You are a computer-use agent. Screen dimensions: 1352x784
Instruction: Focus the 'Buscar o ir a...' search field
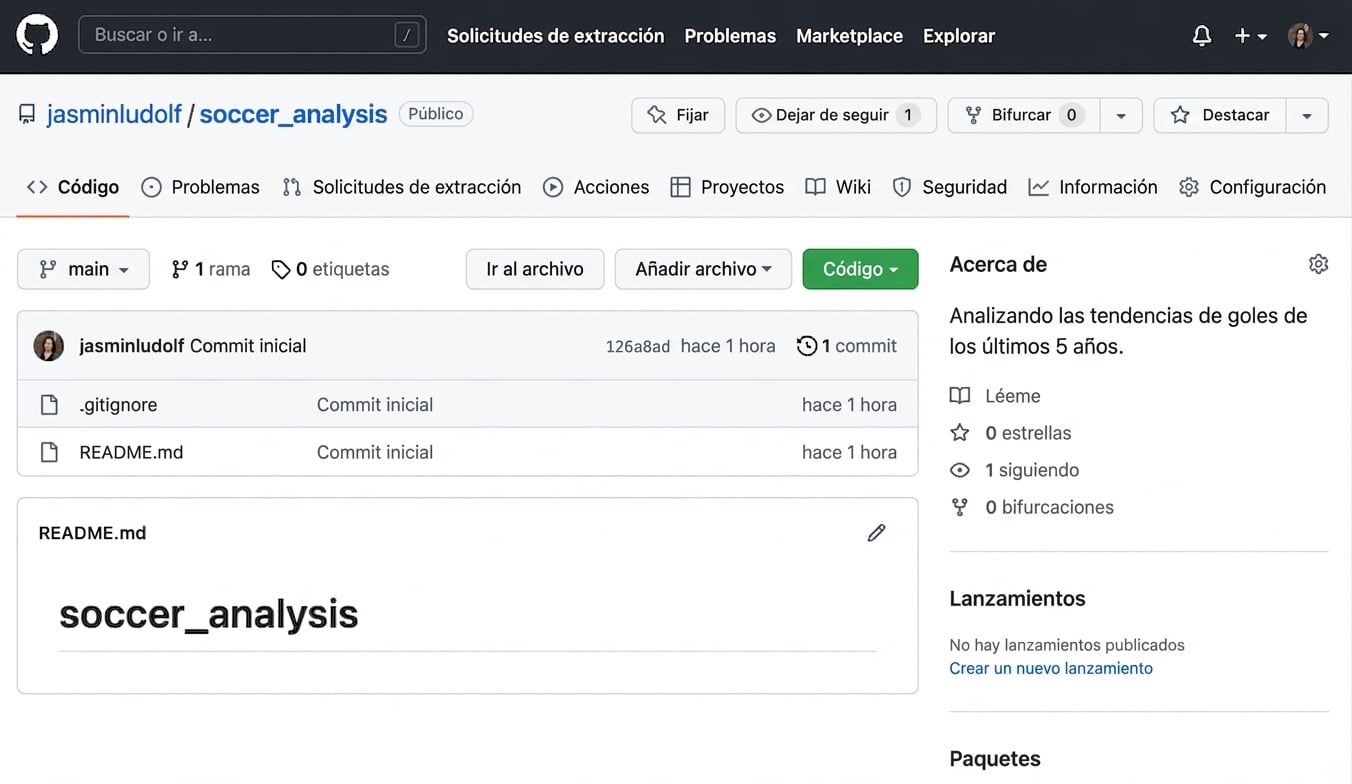pos(252,35)
